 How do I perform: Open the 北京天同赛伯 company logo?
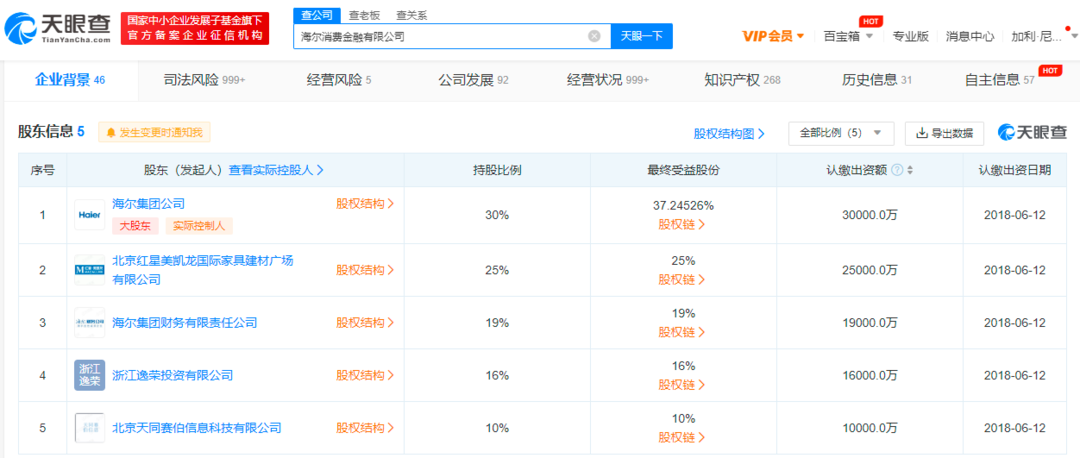click(90, 428)
